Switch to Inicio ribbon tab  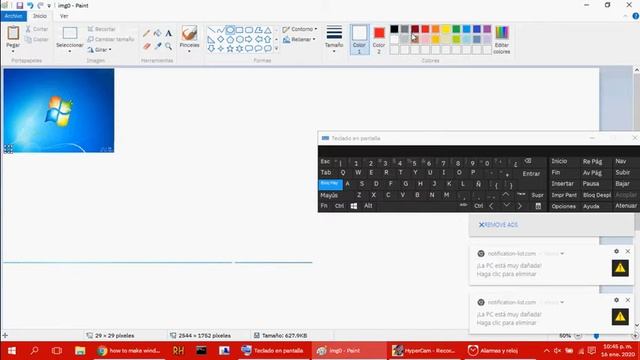40,16
